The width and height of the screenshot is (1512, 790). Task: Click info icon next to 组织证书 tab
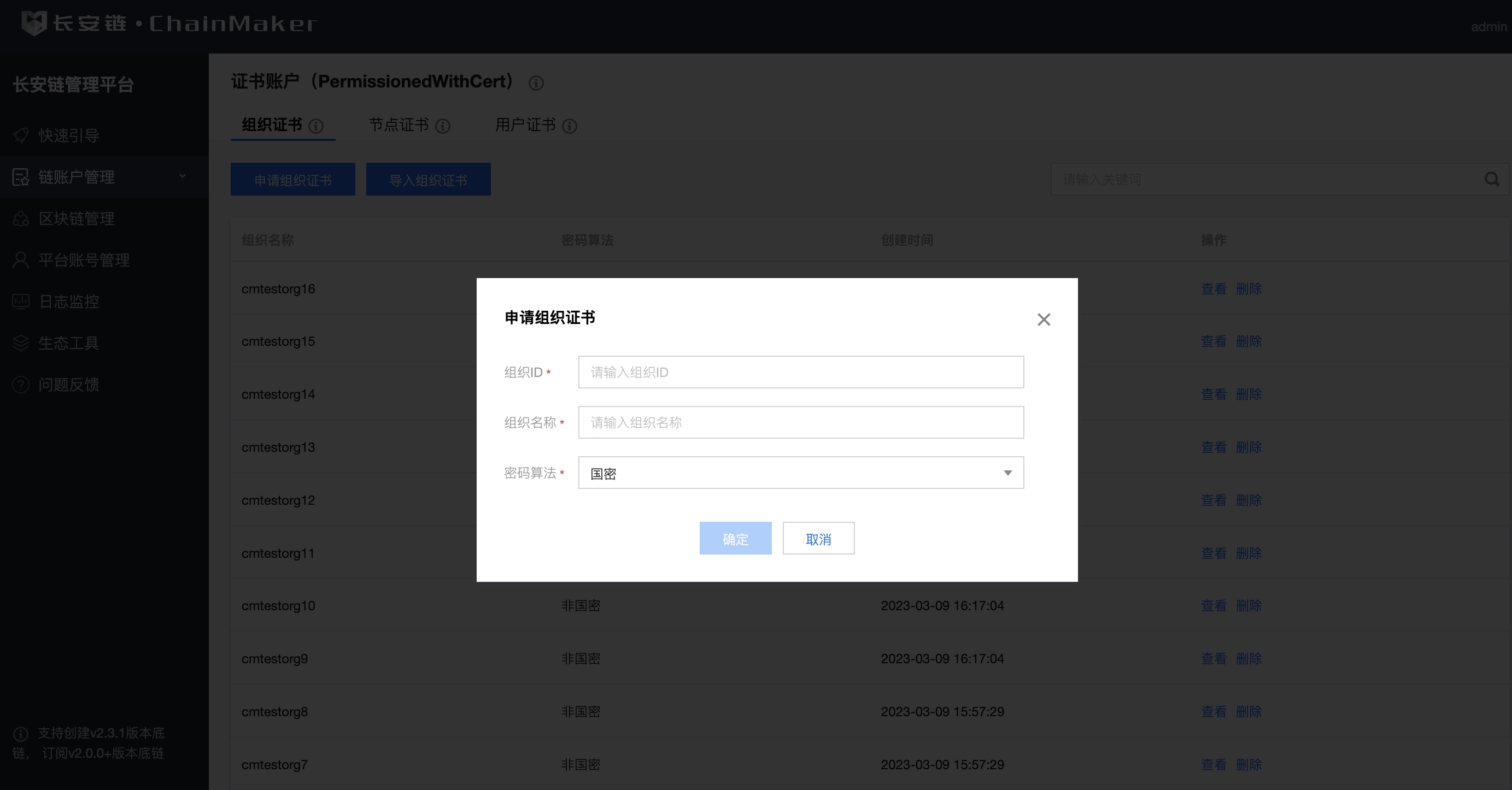pos(316,126)
